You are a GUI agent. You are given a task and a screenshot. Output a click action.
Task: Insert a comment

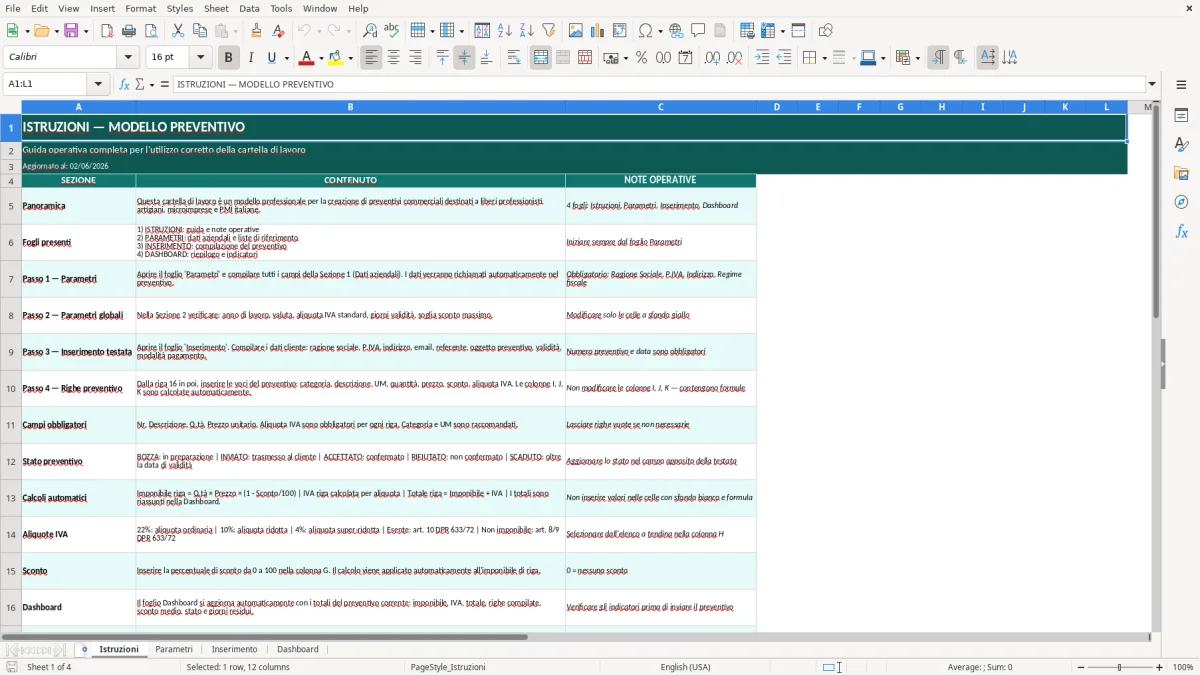point(698,31)
